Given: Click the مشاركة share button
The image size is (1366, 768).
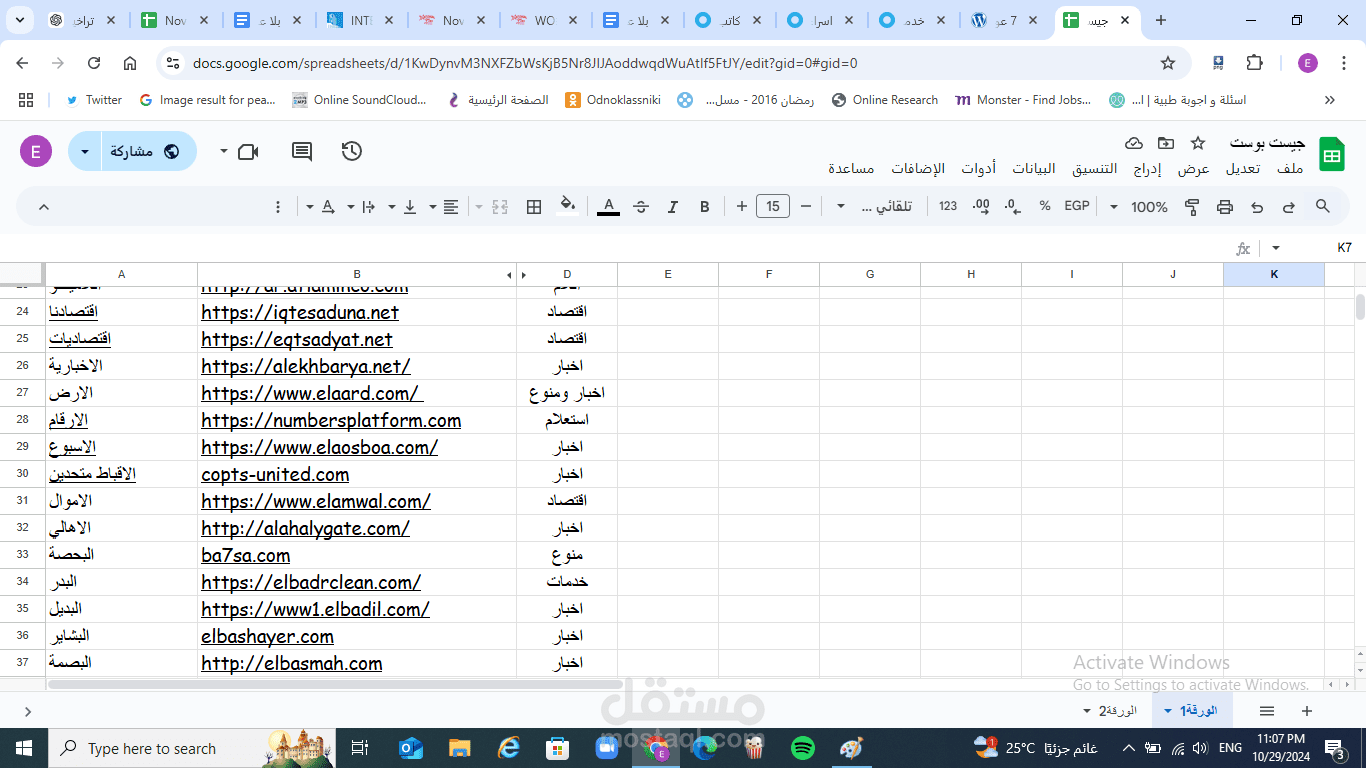Looking at the screenshot, I should 149,151.
